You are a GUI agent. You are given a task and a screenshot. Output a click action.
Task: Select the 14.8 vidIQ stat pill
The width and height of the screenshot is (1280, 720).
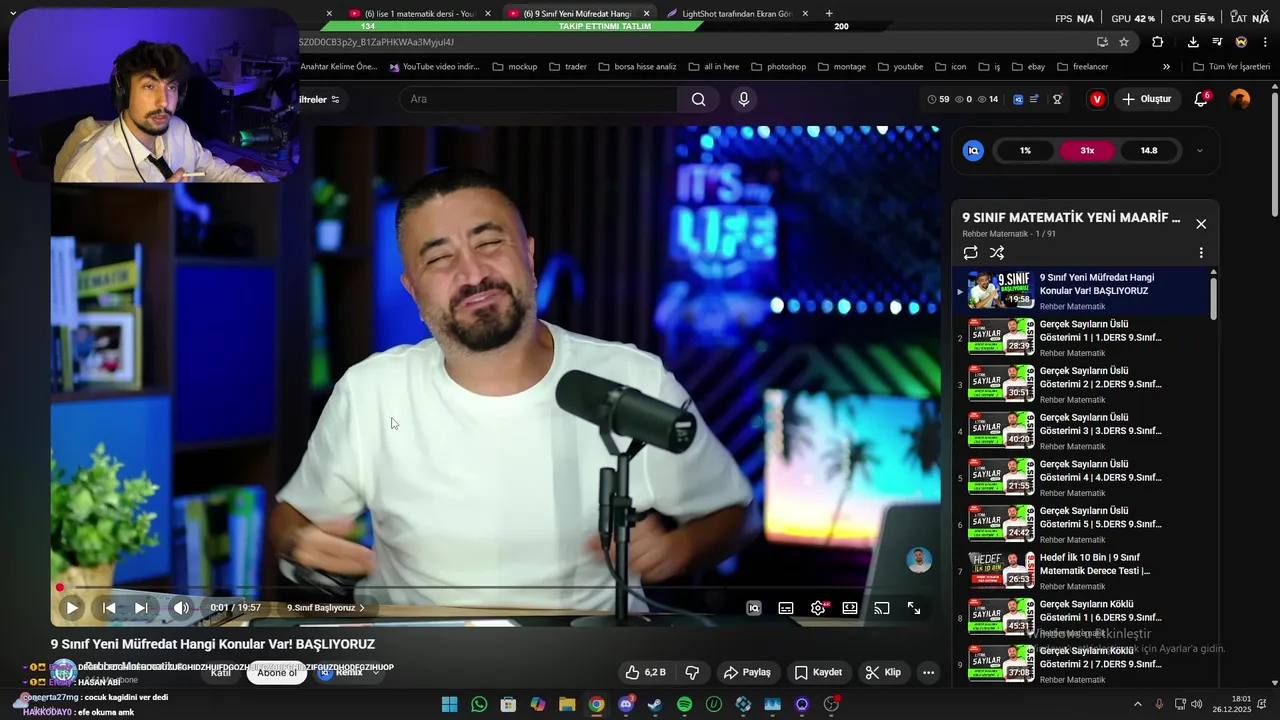[1149, 151]
